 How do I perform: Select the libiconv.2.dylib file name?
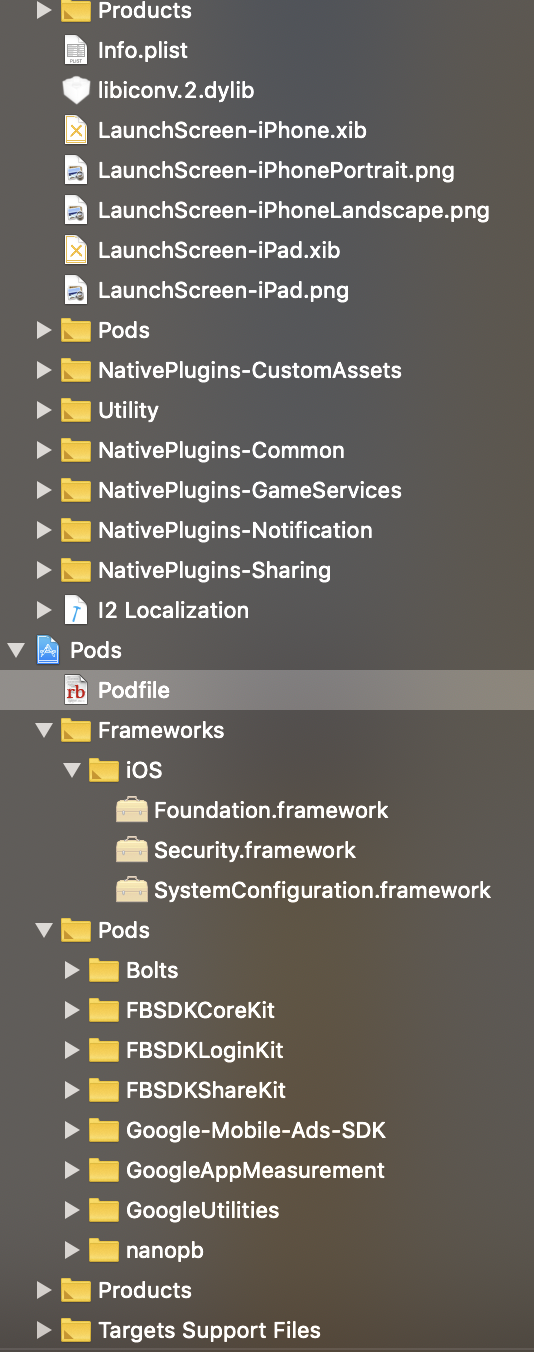tap(176, 90)
